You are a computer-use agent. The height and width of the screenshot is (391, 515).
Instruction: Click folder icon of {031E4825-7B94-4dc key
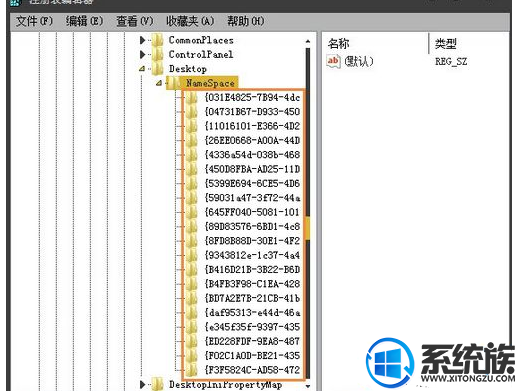[x=191, y=97]
